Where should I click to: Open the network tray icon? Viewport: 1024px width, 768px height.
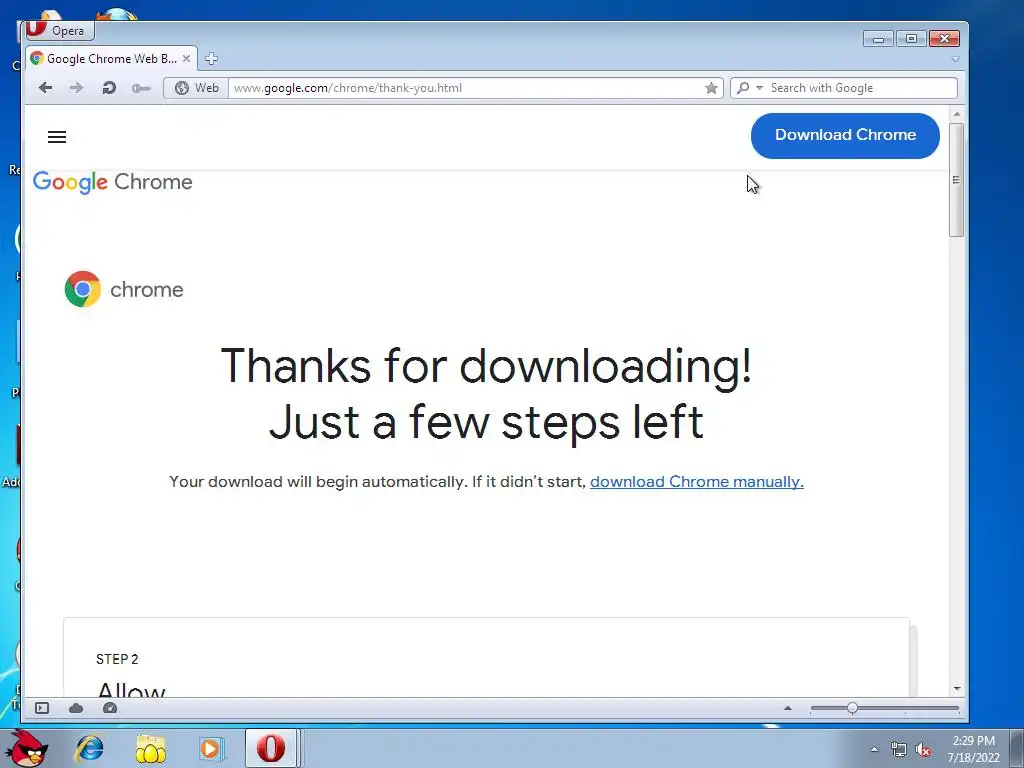(x=899, y=750)
